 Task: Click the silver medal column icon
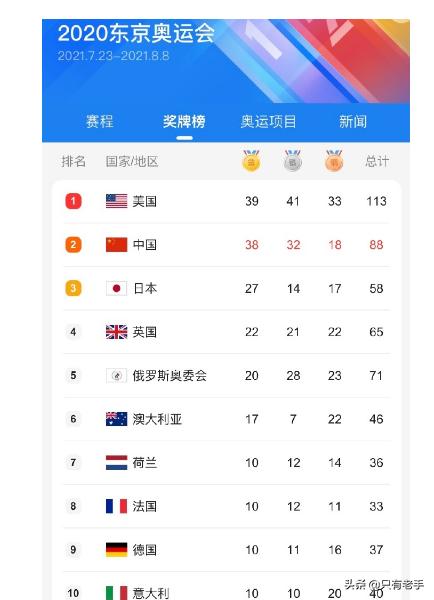[293, 160]
